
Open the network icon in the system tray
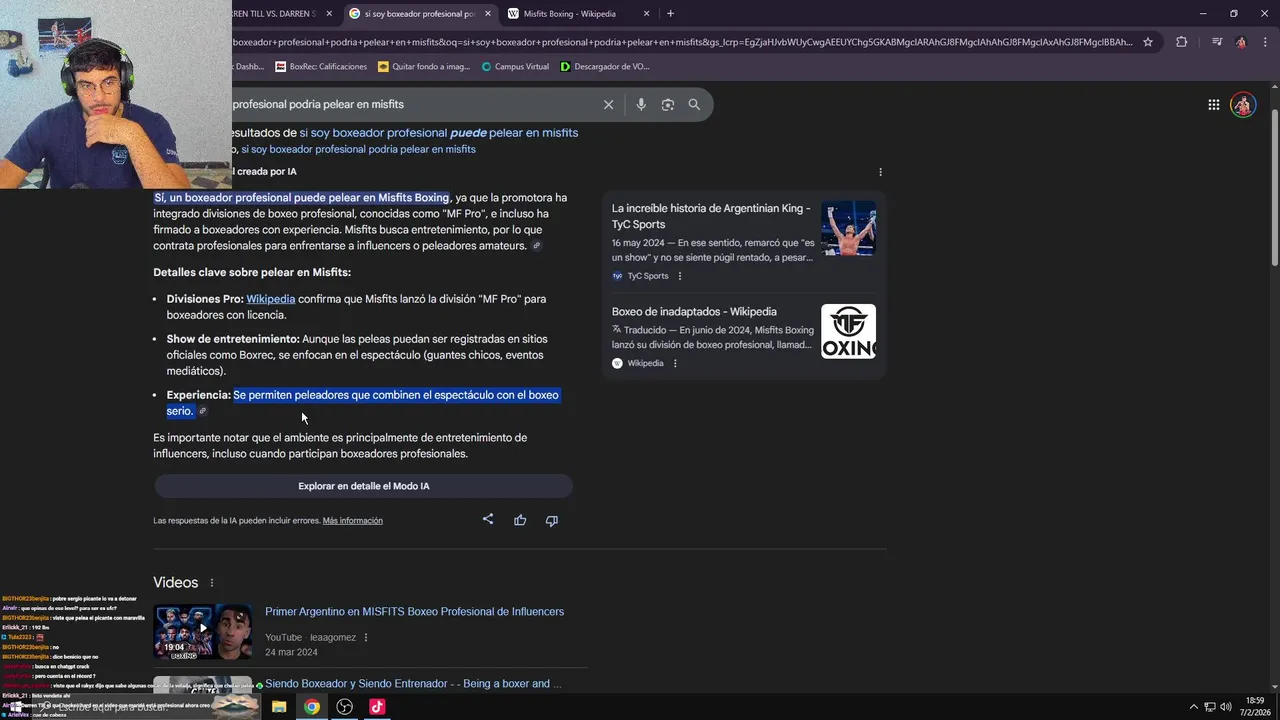tap(1210, 707)
